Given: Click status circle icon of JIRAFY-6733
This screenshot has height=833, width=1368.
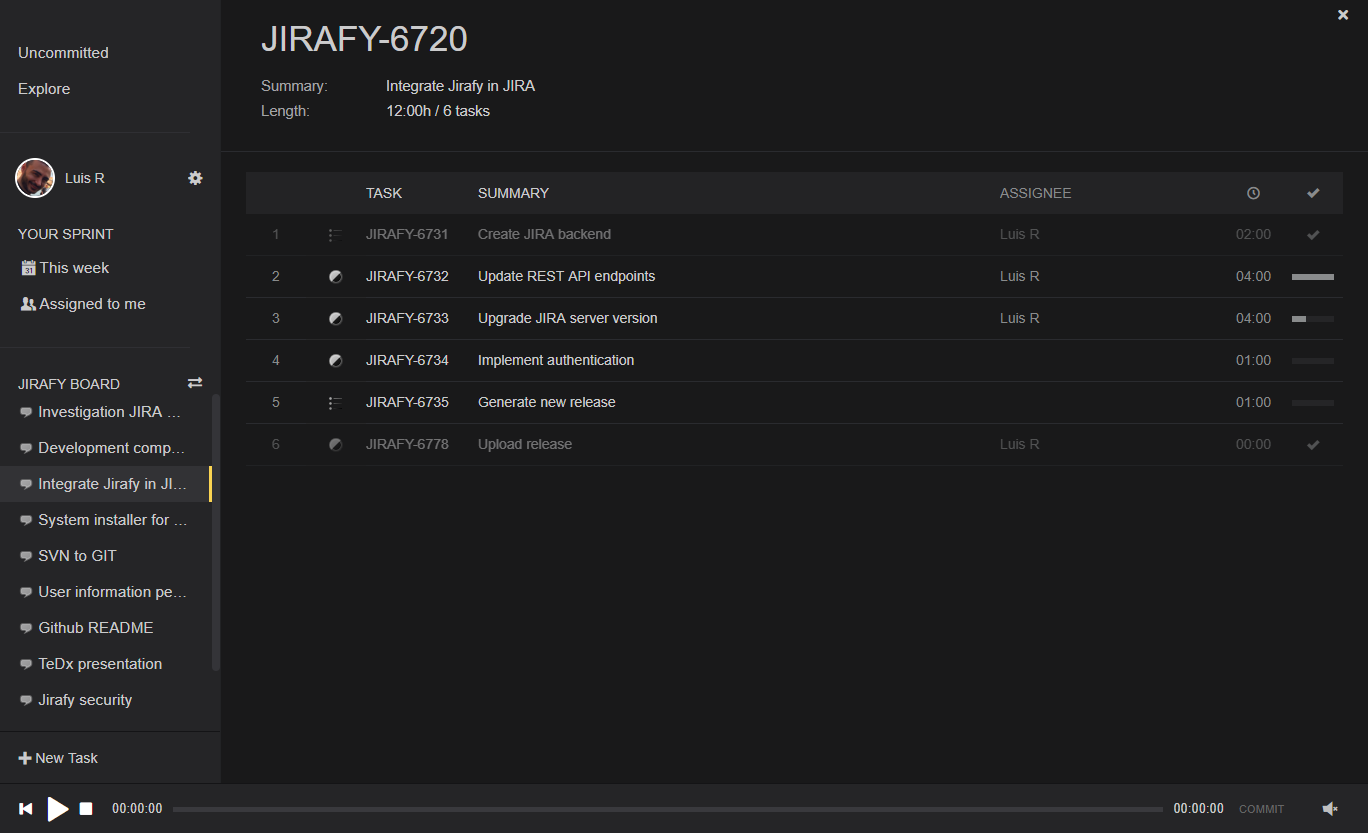Looking at the screenshot, I should click(335, 319).
